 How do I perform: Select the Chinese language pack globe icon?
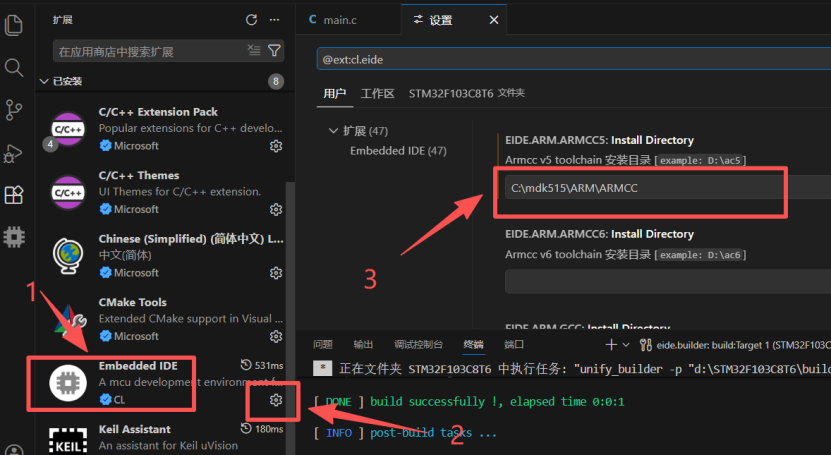click(x=68, y=256)
